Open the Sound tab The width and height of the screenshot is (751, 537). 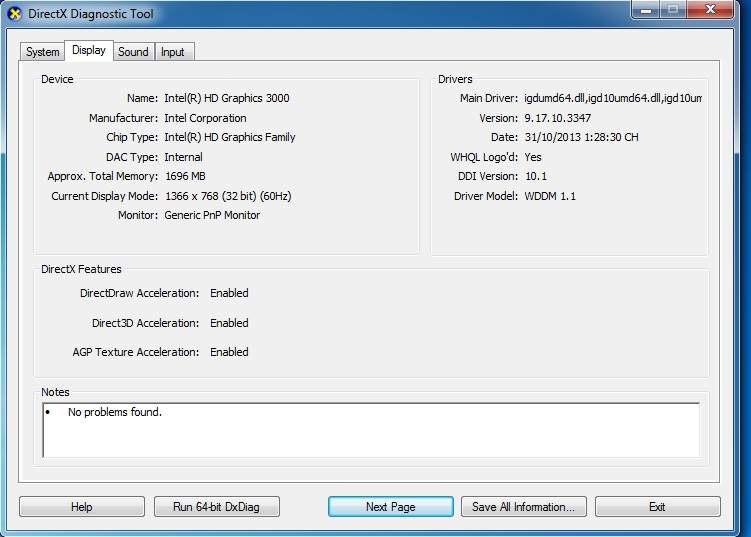click(133, 52)
